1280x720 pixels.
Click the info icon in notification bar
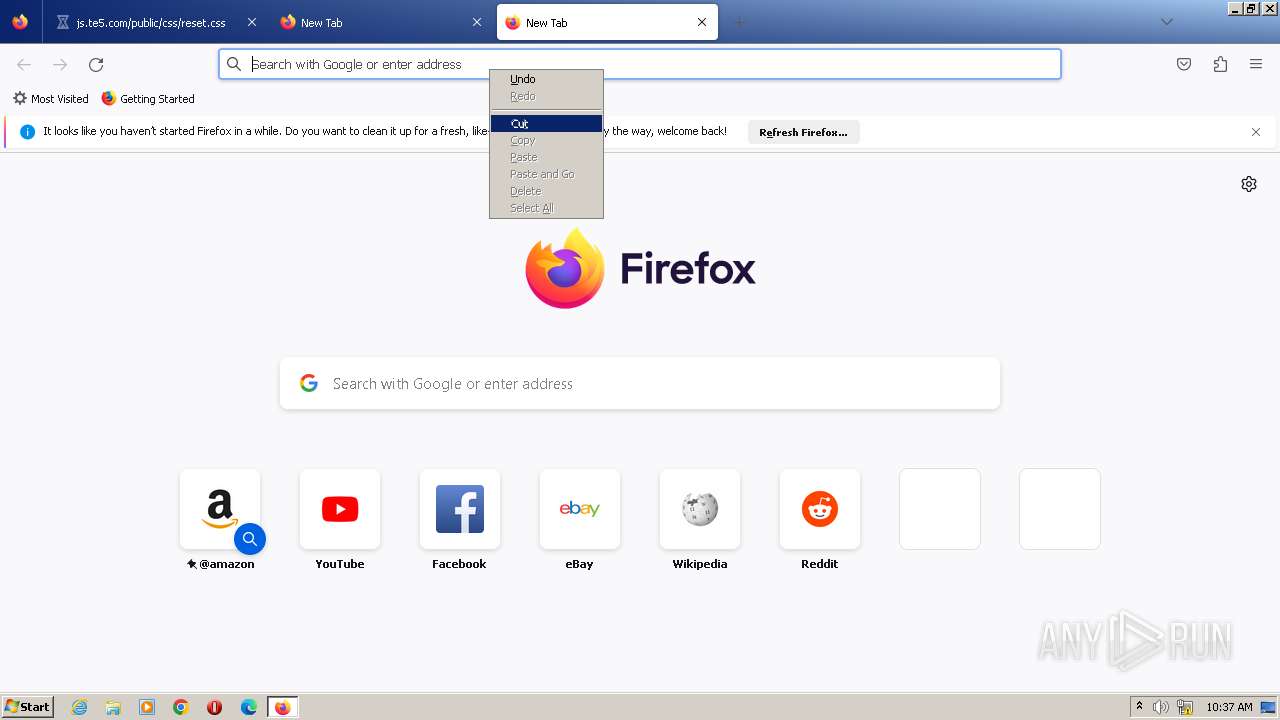coord(28,132)
